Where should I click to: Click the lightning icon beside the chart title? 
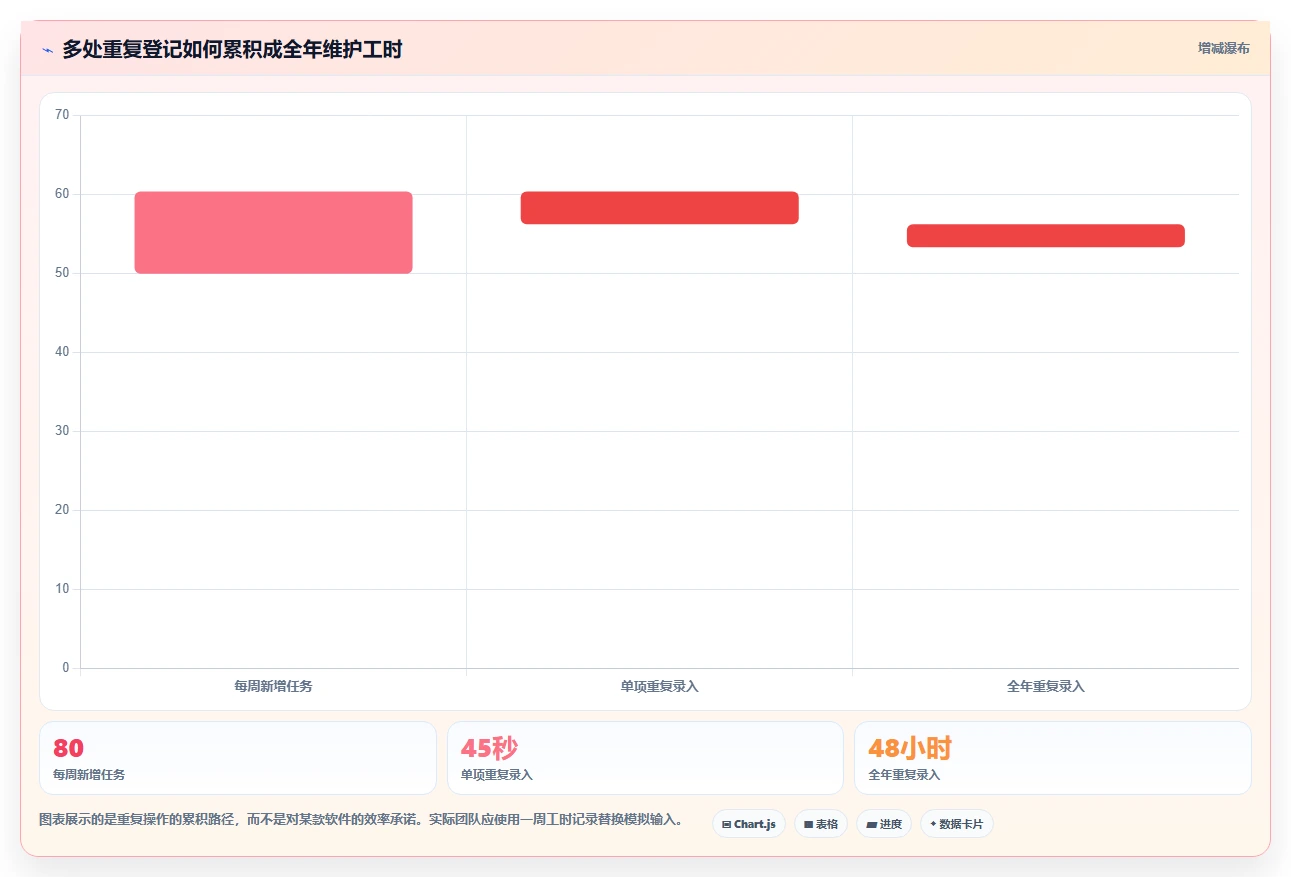(x=47, y=50)
